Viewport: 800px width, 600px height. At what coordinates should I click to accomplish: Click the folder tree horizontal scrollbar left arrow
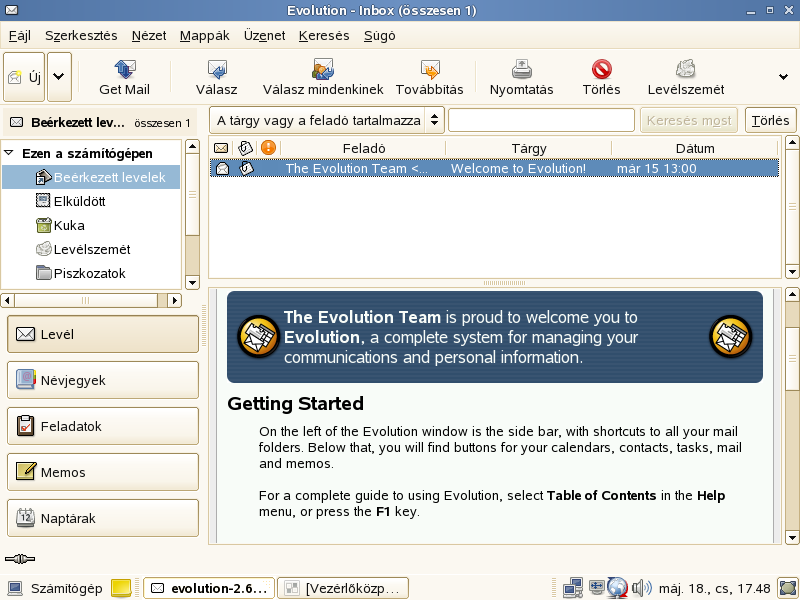[x=7, y=301]
